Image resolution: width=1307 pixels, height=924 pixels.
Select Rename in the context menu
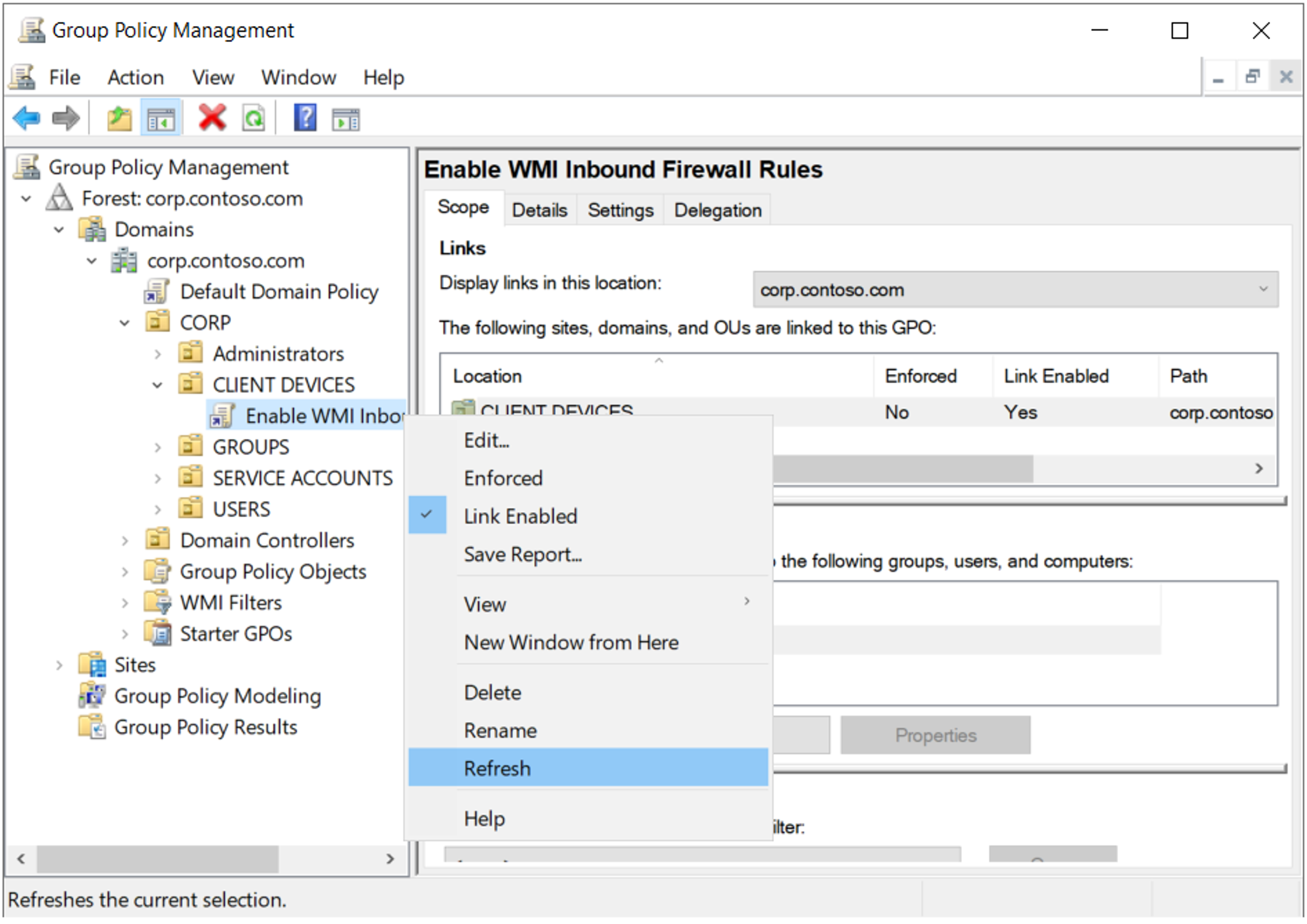coord(588,730)
